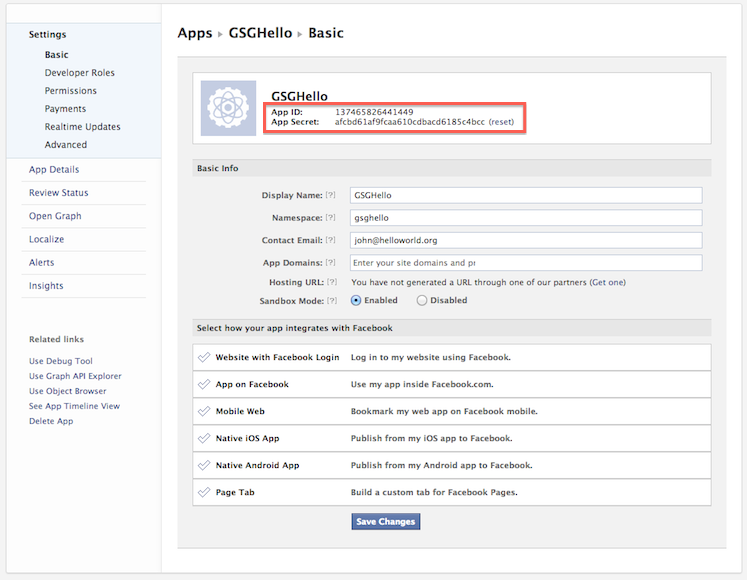Click Save Changes button
747x580 pixels.
(385, 521)
